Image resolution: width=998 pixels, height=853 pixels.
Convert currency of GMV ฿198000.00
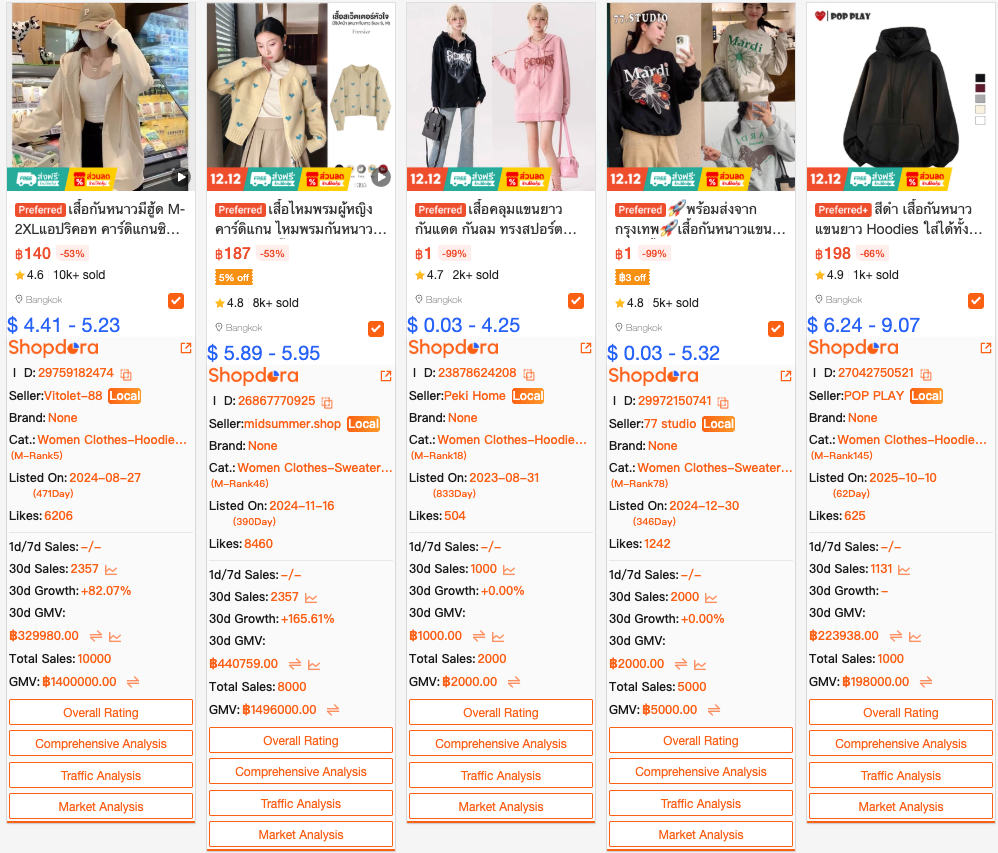point(926,682)
